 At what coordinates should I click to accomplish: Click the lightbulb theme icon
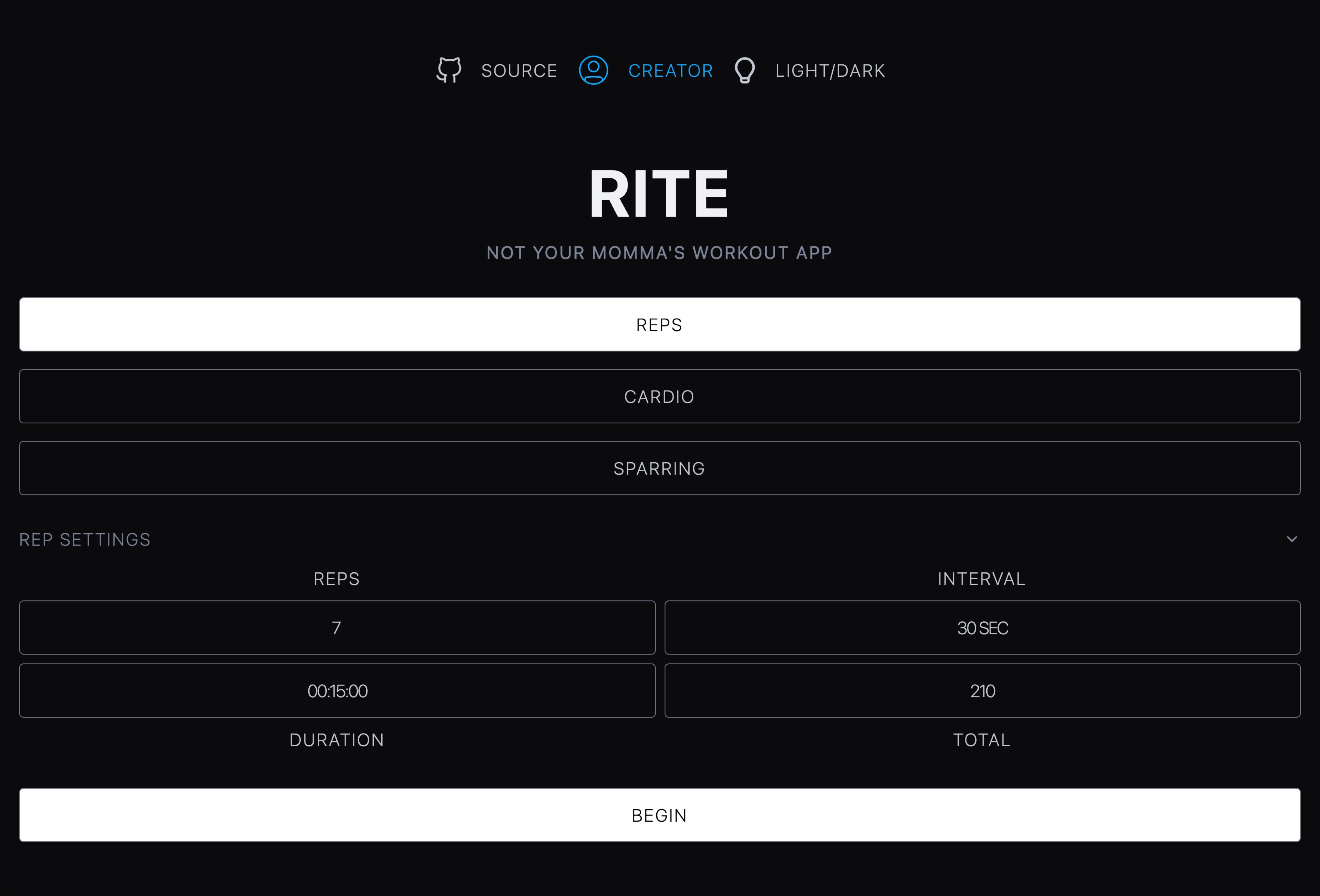(x=744, y=71)
